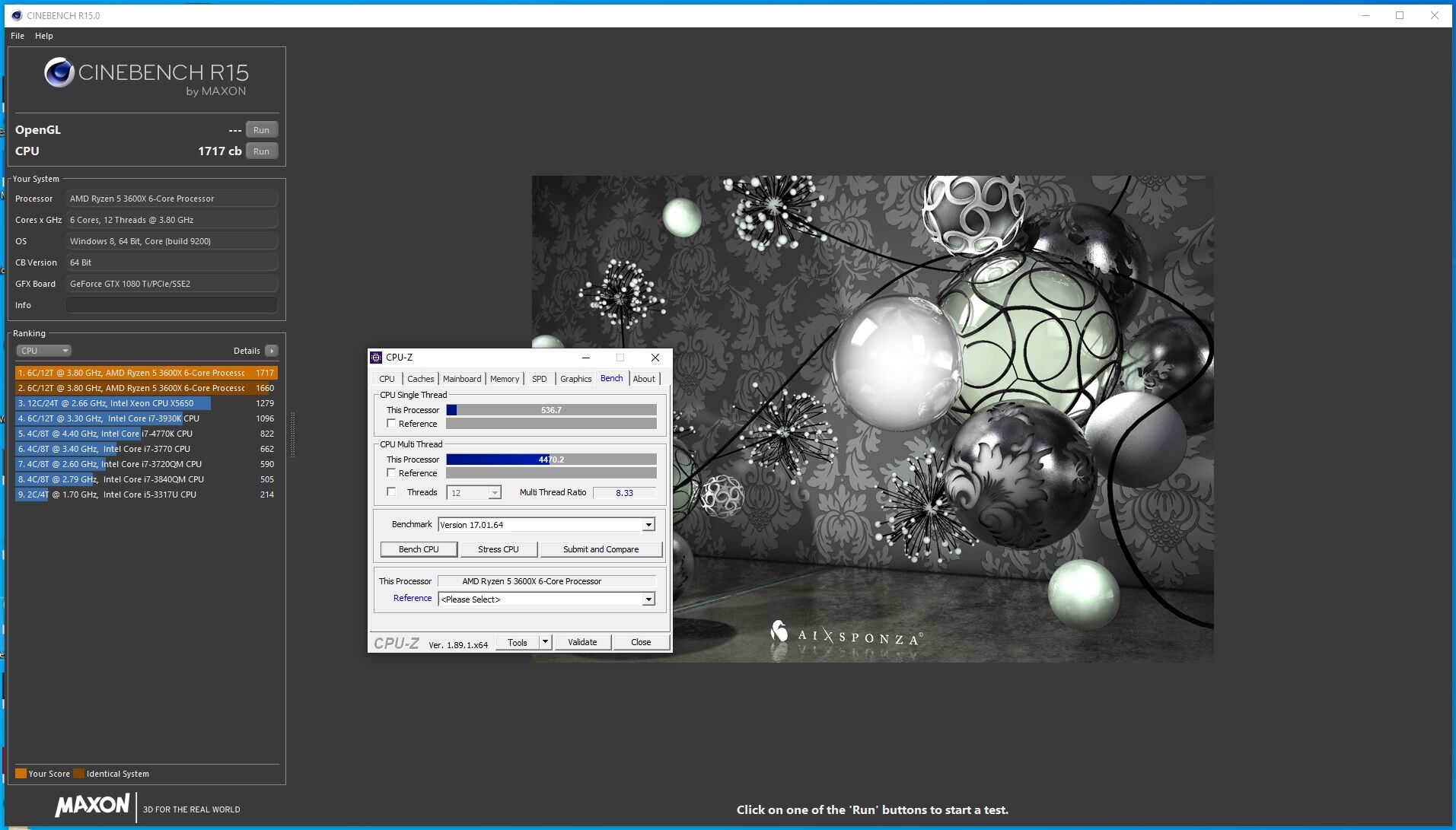Screen dimensions: 1456x830
Task: Click the Stress CPU button
Action: pyautogui.click(x=499, y=549)
